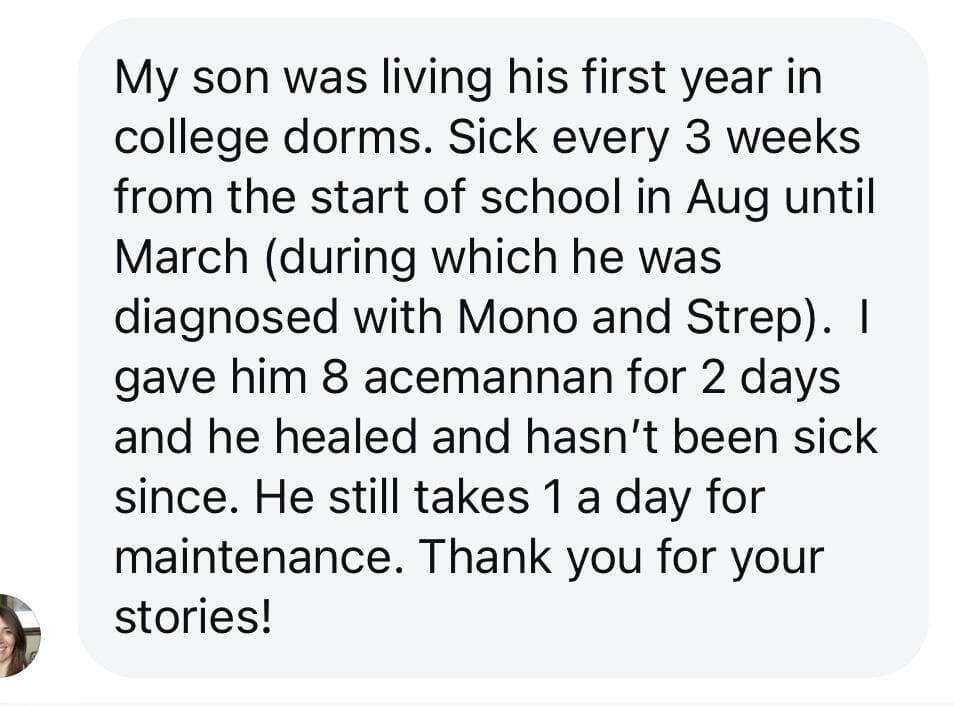The image size is (954, 706).
Task: Click the sender's profile picture avatar
Action: [x=19, y=636]
